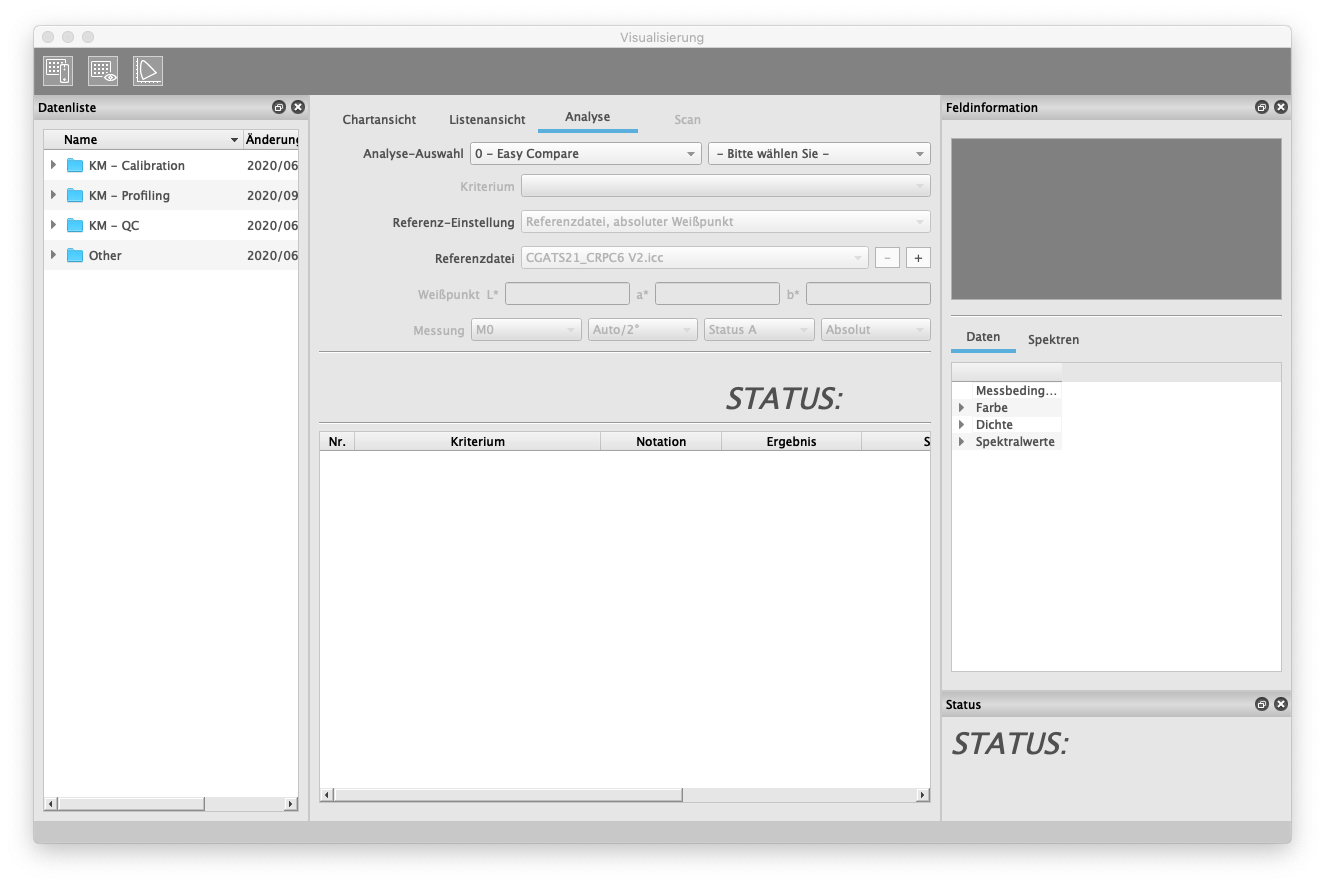Expand the Farbe data row
Image resolution: width=1325 pixels, height=885 pixels.
[x=962, y=408]
